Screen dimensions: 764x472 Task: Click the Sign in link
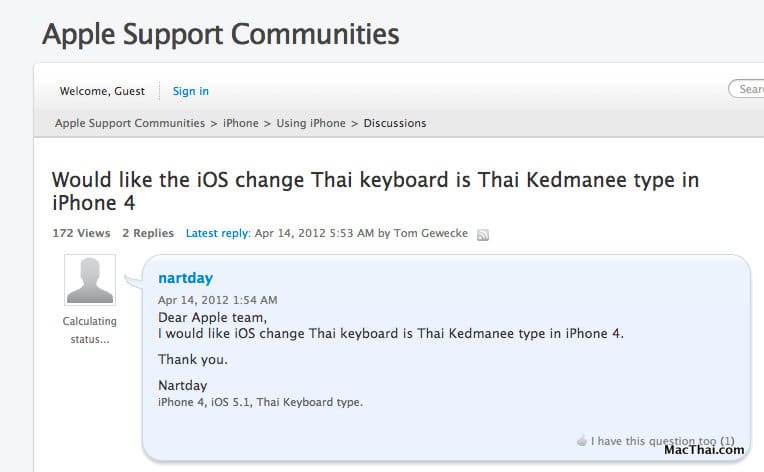click(x=190, y=91)
